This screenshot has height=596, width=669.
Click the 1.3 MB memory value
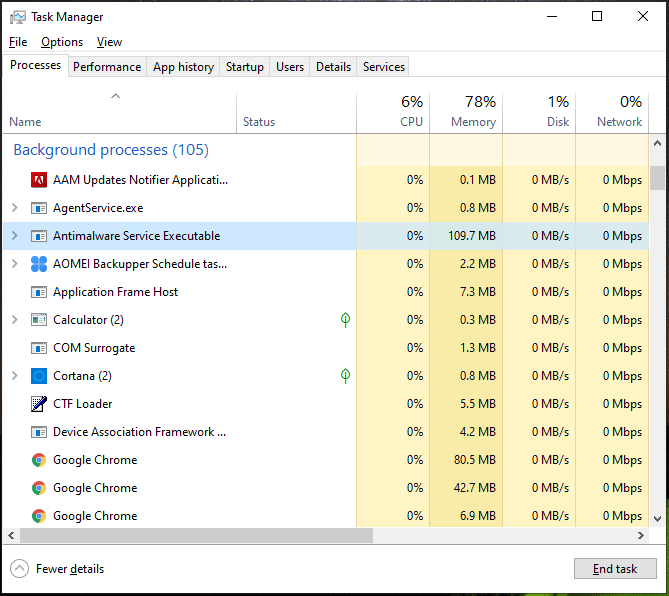click(x=478, y=348)
